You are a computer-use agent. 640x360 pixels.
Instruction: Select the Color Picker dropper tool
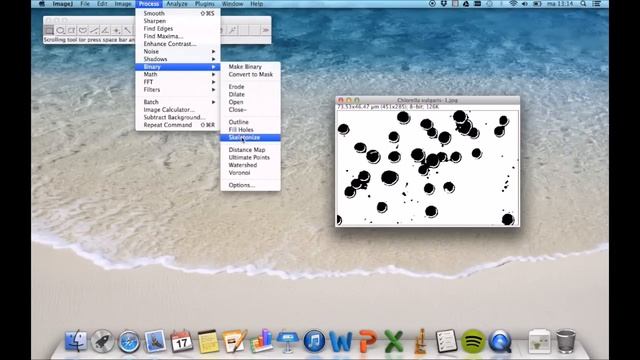233,30
